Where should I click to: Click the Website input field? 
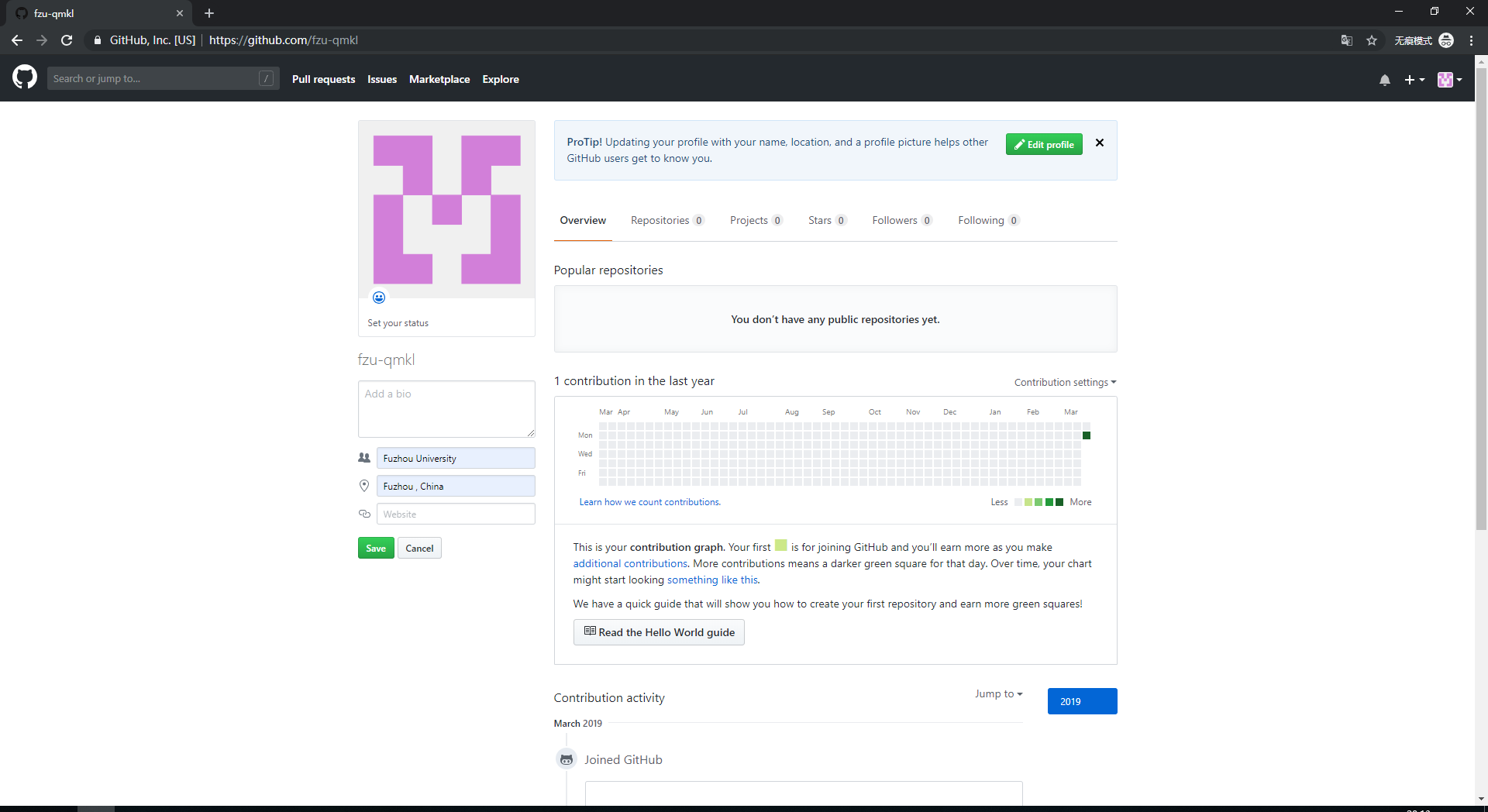pyautogui.click(x=456, y=514)
